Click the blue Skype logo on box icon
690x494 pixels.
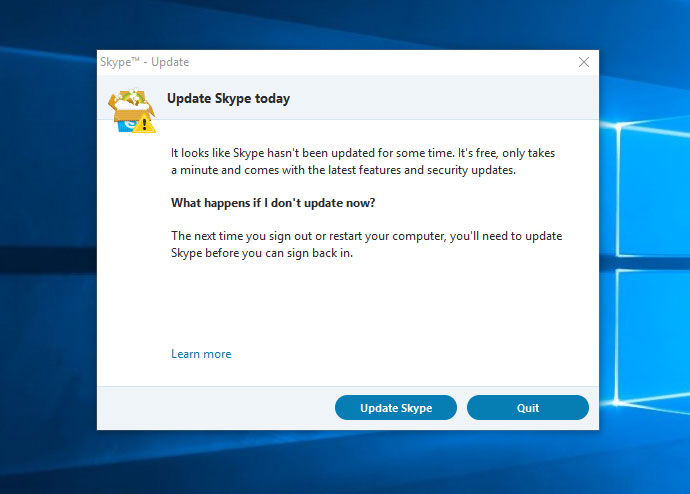coord(125,122)
